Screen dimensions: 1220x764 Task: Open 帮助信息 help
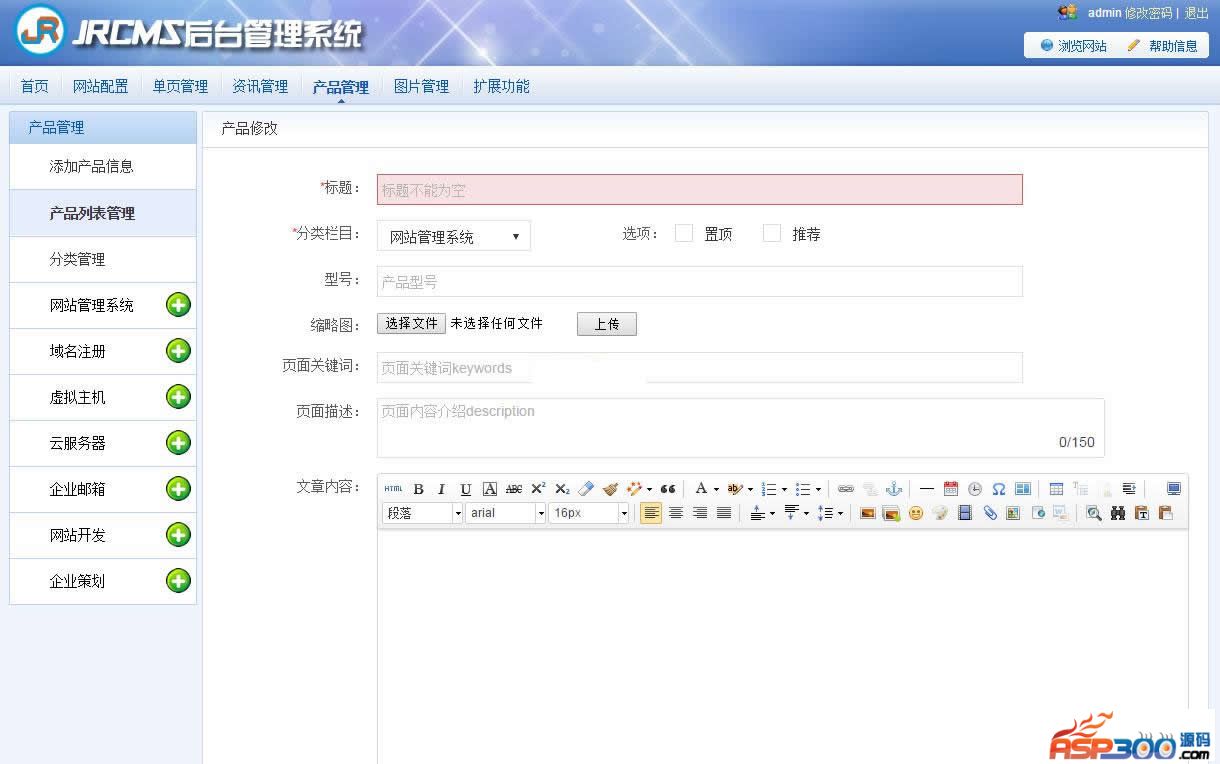click(x=1162, y=46)
